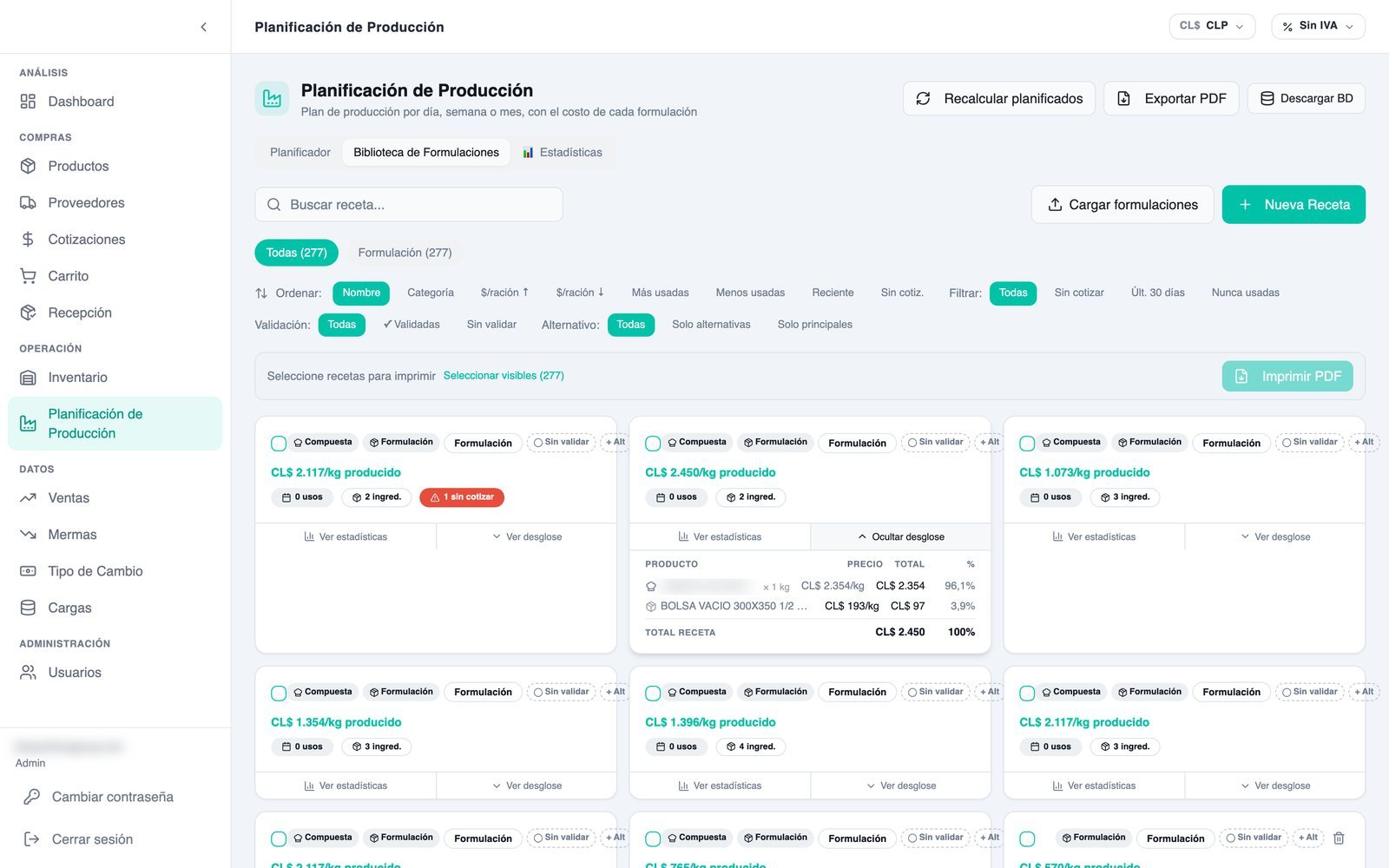Viewport: 1389px width, 868px height.
Task: Open the Sin IVA tax dropdown
Action: tap(1318, 26)
